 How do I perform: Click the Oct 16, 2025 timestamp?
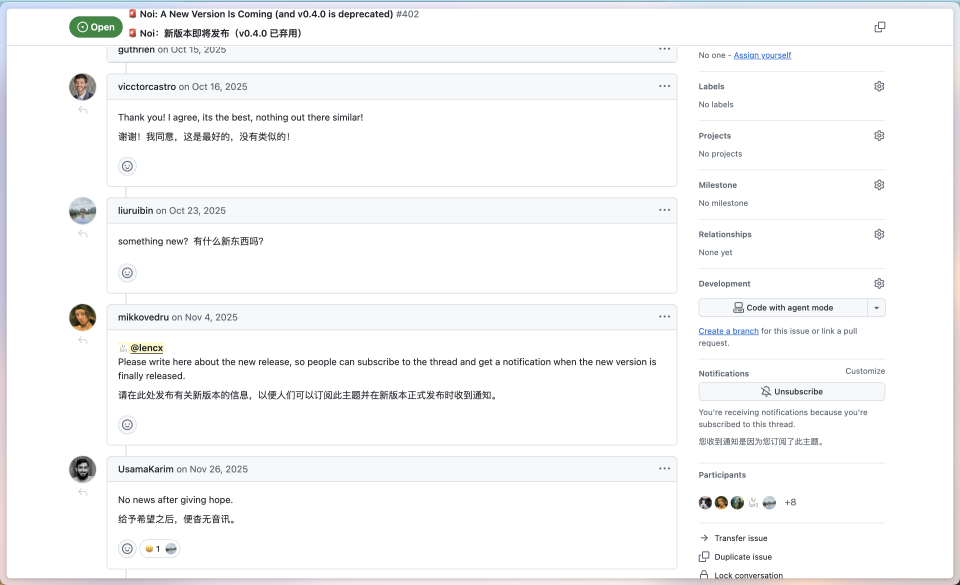219,87
